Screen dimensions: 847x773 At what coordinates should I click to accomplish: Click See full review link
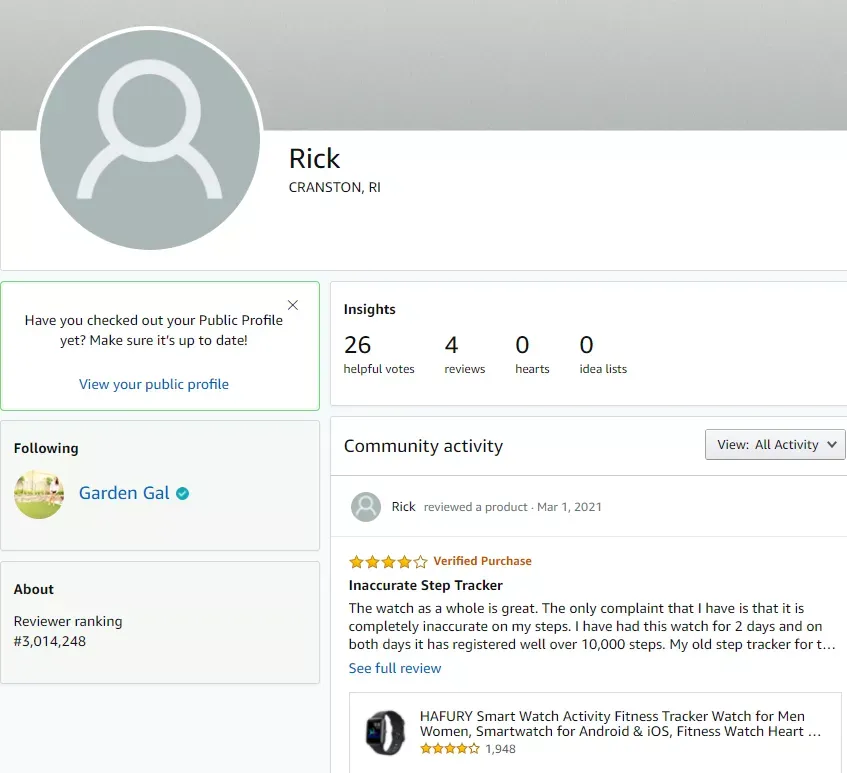point(395,668)
